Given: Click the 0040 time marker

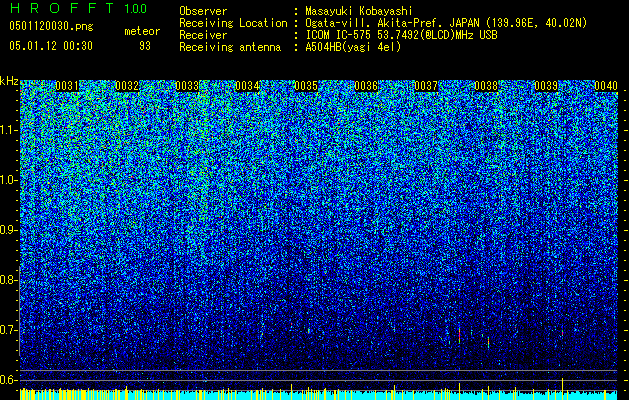Looking at the screenshot, I should 606,86.
